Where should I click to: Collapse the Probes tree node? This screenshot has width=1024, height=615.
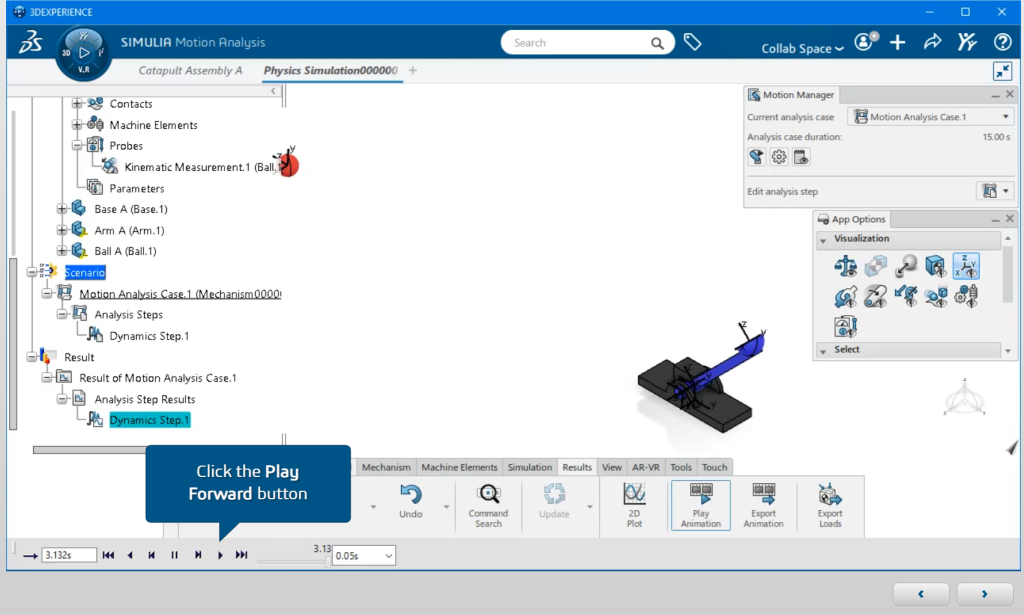point(77,145)
